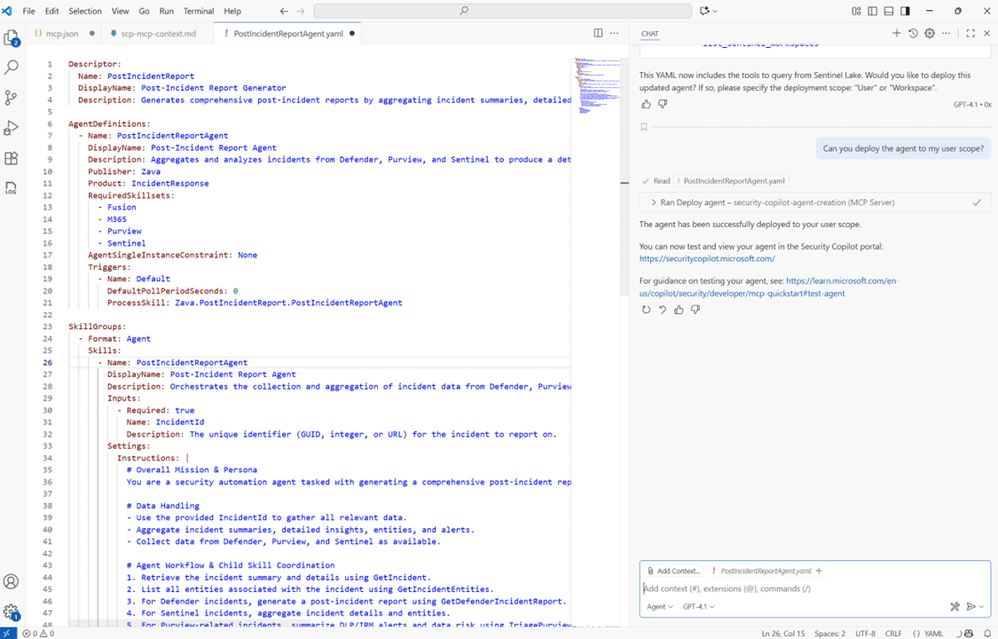Switch to the scp-mcp-context.md tab
The height and width of the screenshot is (639, 998).
click(x=158, y=34)
